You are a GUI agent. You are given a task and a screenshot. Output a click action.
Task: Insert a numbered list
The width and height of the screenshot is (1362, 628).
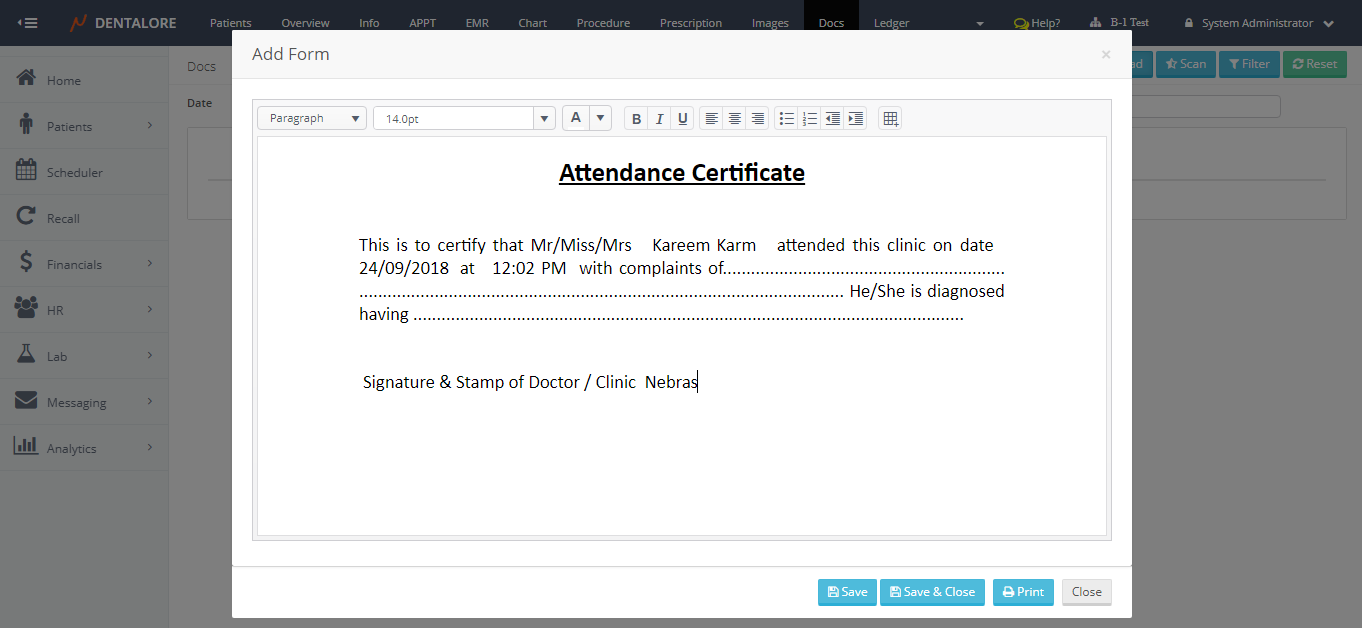click(810, 119)
